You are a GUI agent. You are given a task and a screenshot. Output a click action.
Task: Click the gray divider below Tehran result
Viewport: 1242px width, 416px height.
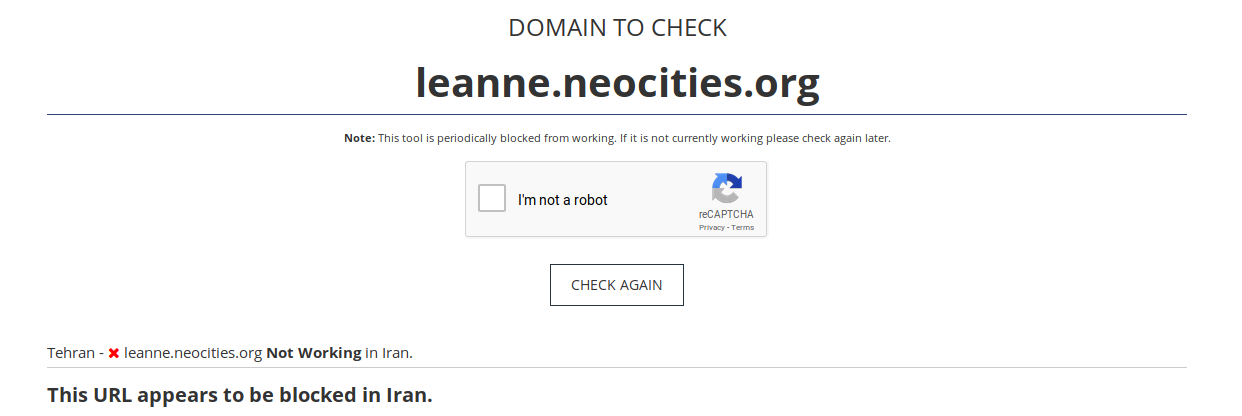tap(617, 367)
